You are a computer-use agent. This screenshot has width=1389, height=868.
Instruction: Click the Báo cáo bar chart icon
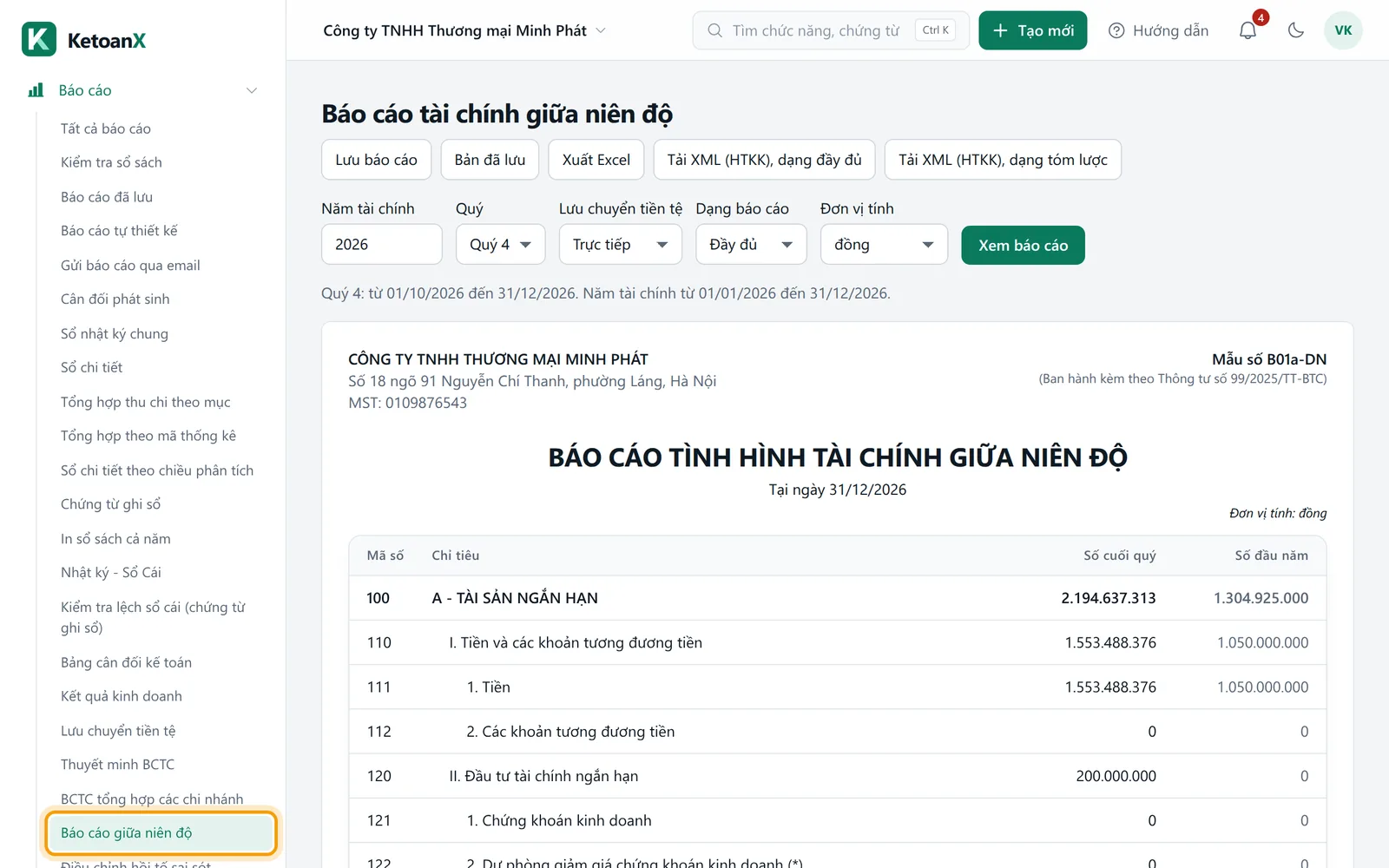pyautogui.click(x=36, y=90)
